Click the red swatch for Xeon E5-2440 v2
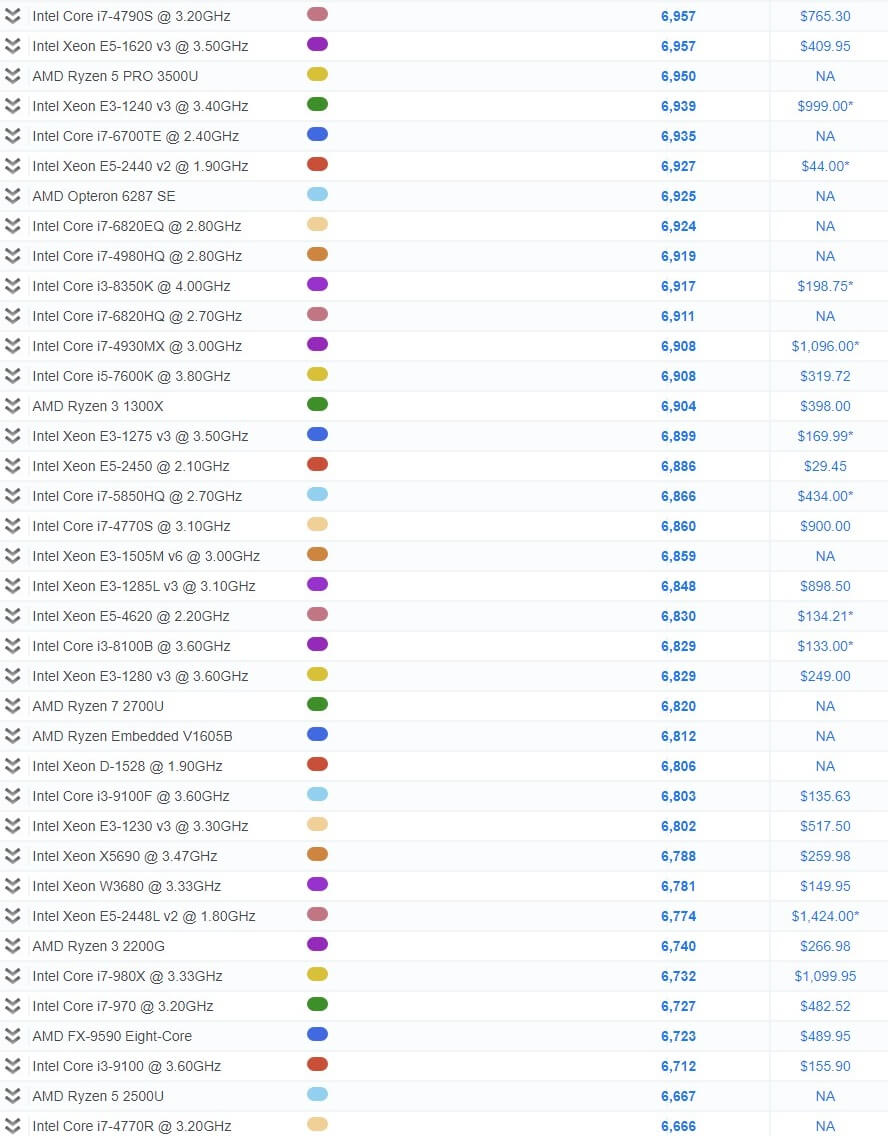 pos(317,164)
